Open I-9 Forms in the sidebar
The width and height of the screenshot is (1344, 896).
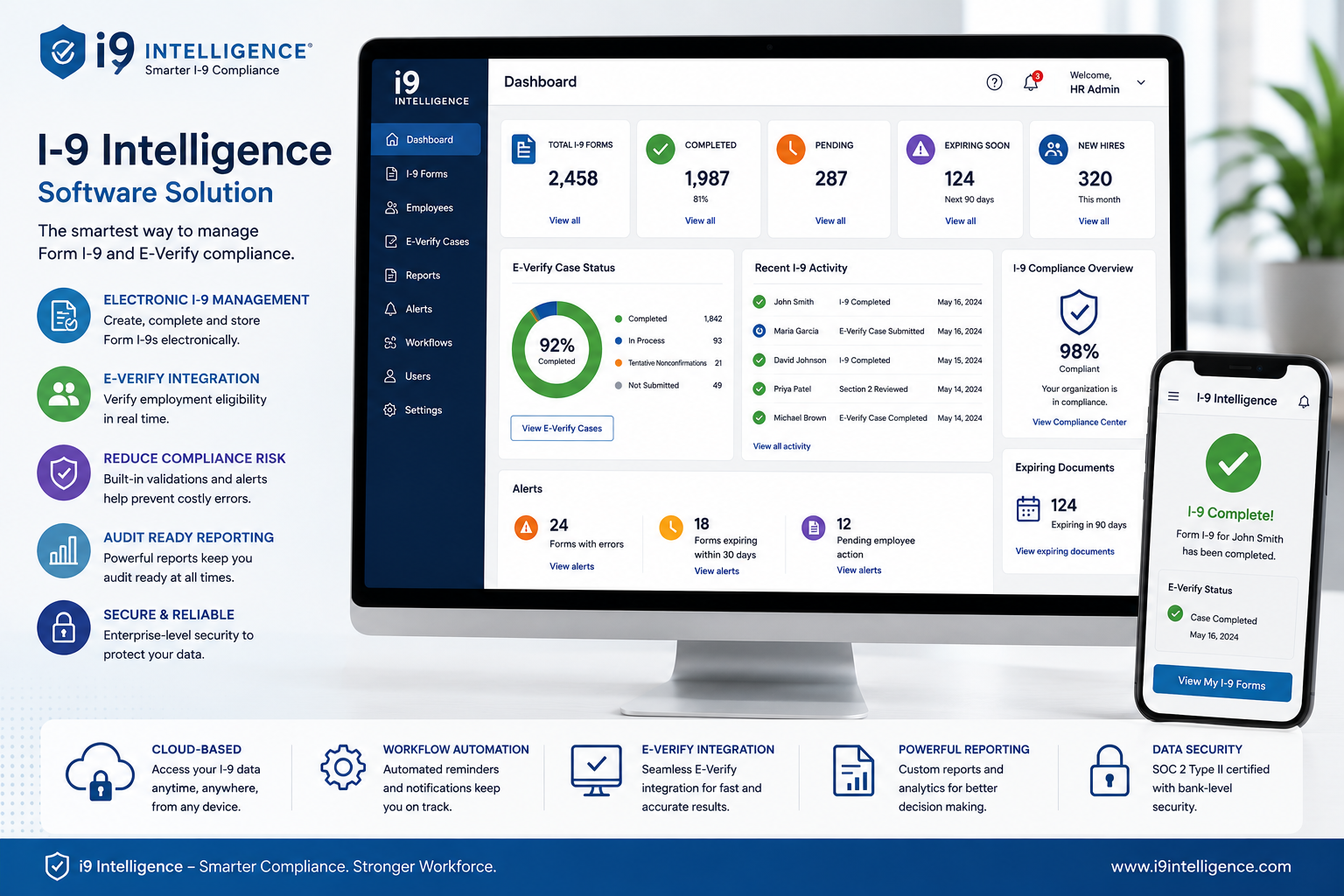tap(426, 173)
